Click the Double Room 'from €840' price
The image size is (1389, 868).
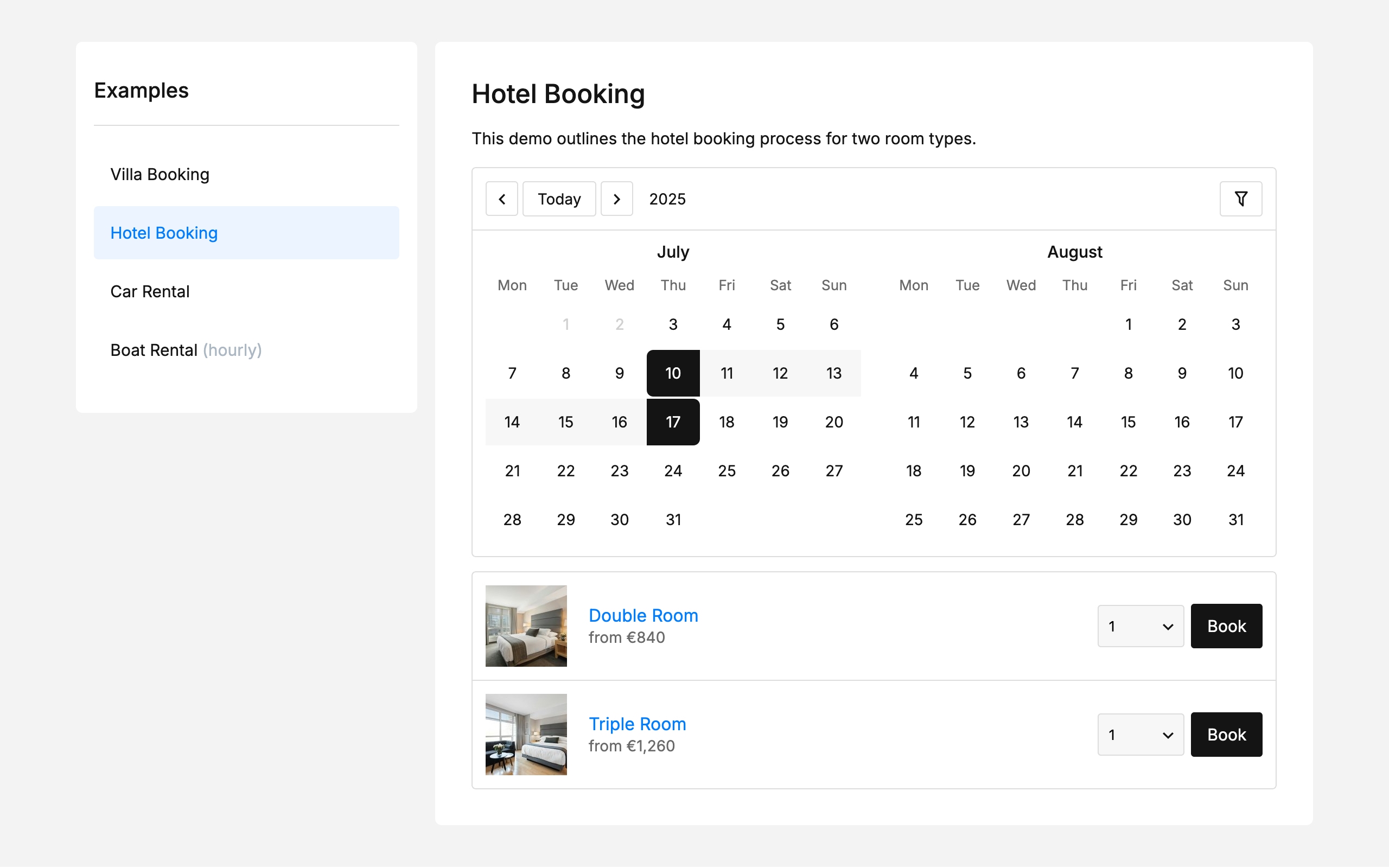pos(626,637)
